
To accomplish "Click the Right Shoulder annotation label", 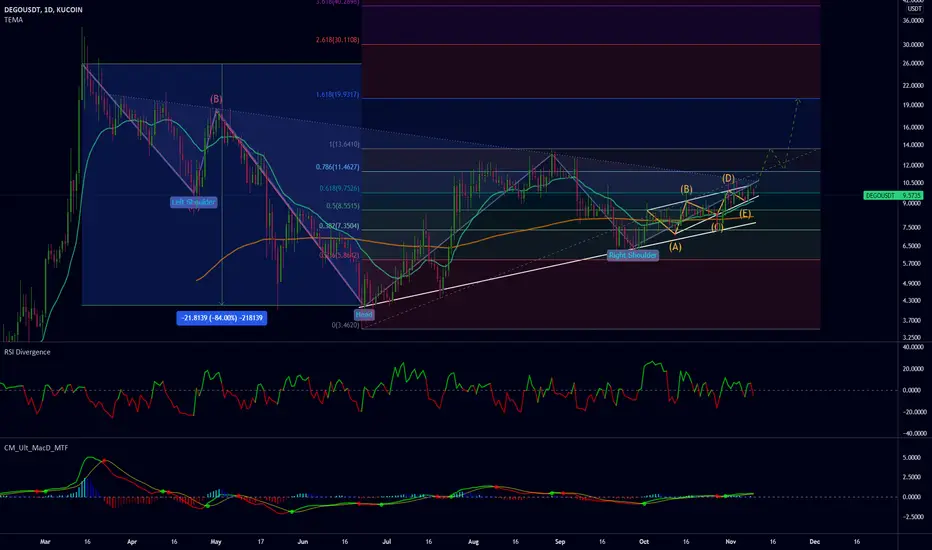I will click(x=633, y=255).
